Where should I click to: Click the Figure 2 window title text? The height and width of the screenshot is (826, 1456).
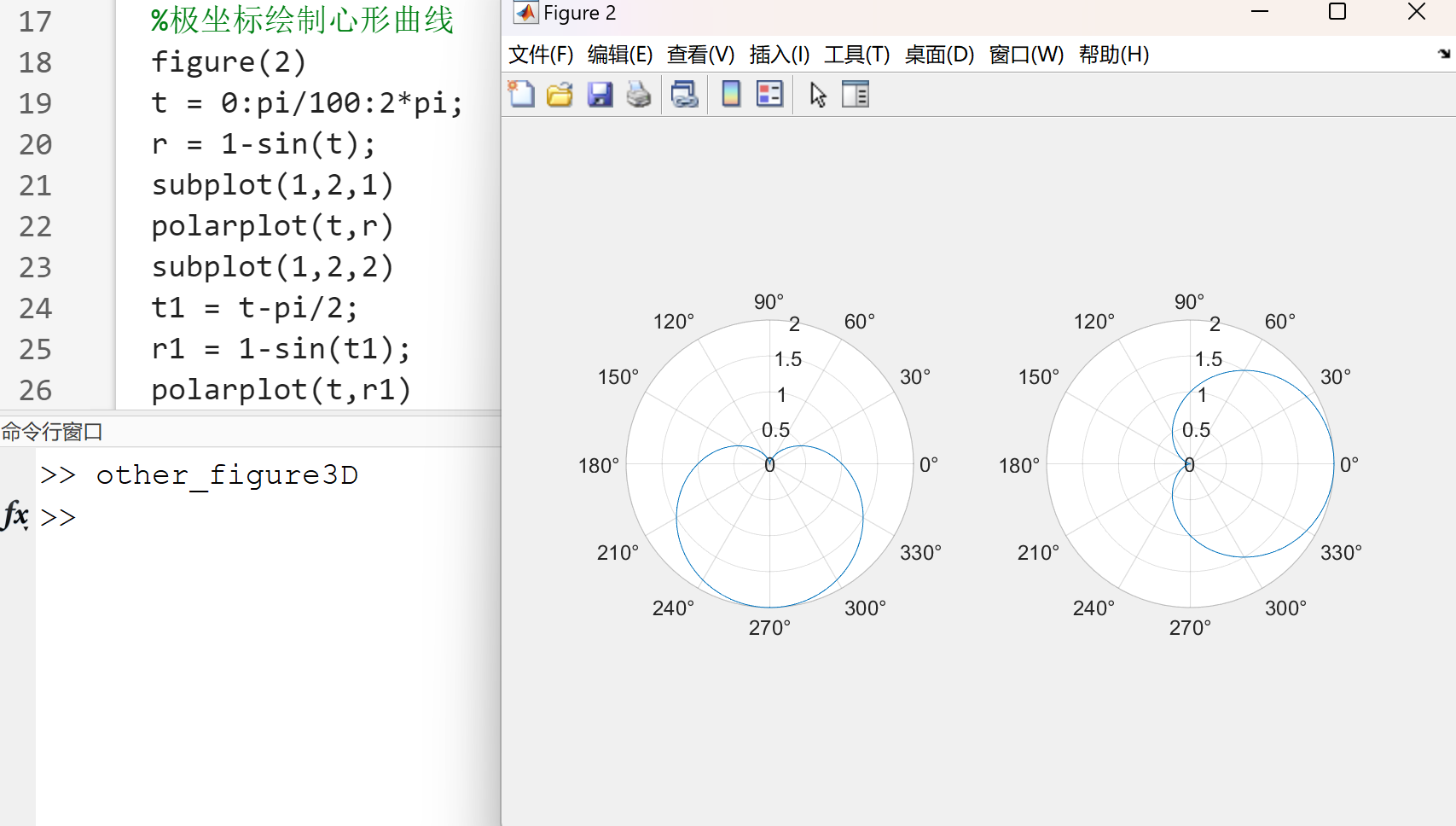click(579, 13)
